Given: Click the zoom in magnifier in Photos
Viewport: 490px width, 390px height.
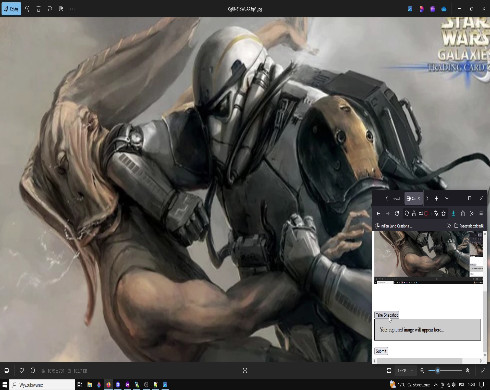Looking at the screenshot, I should pyautogui.click(x=467, y=370).
